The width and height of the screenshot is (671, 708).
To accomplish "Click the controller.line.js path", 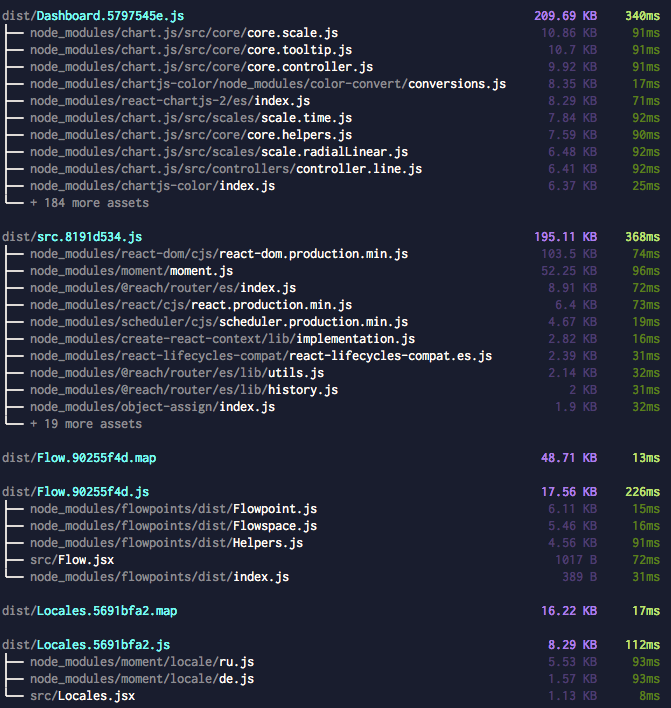I will 226,169.
